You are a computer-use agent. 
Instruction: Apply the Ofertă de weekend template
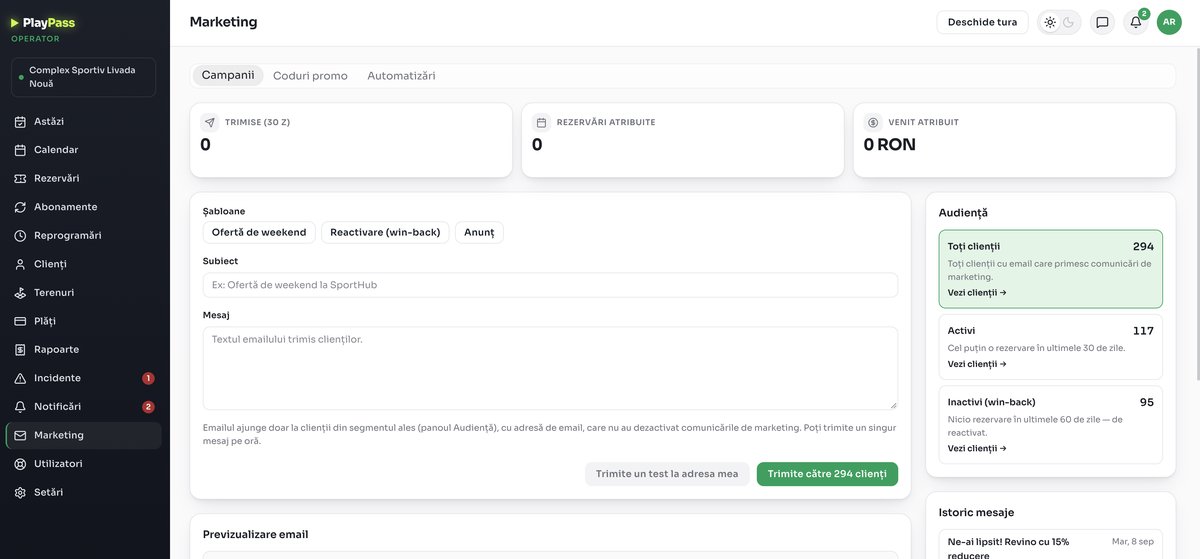[x=259, y=232]
